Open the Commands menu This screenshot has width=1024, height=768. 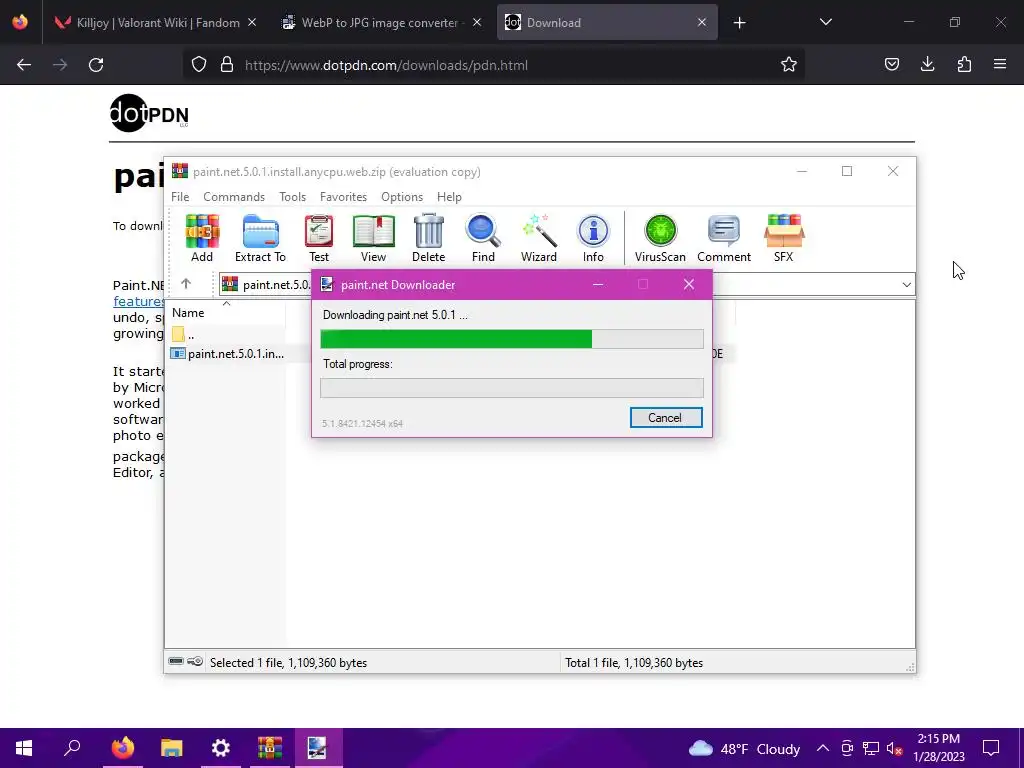234,197
